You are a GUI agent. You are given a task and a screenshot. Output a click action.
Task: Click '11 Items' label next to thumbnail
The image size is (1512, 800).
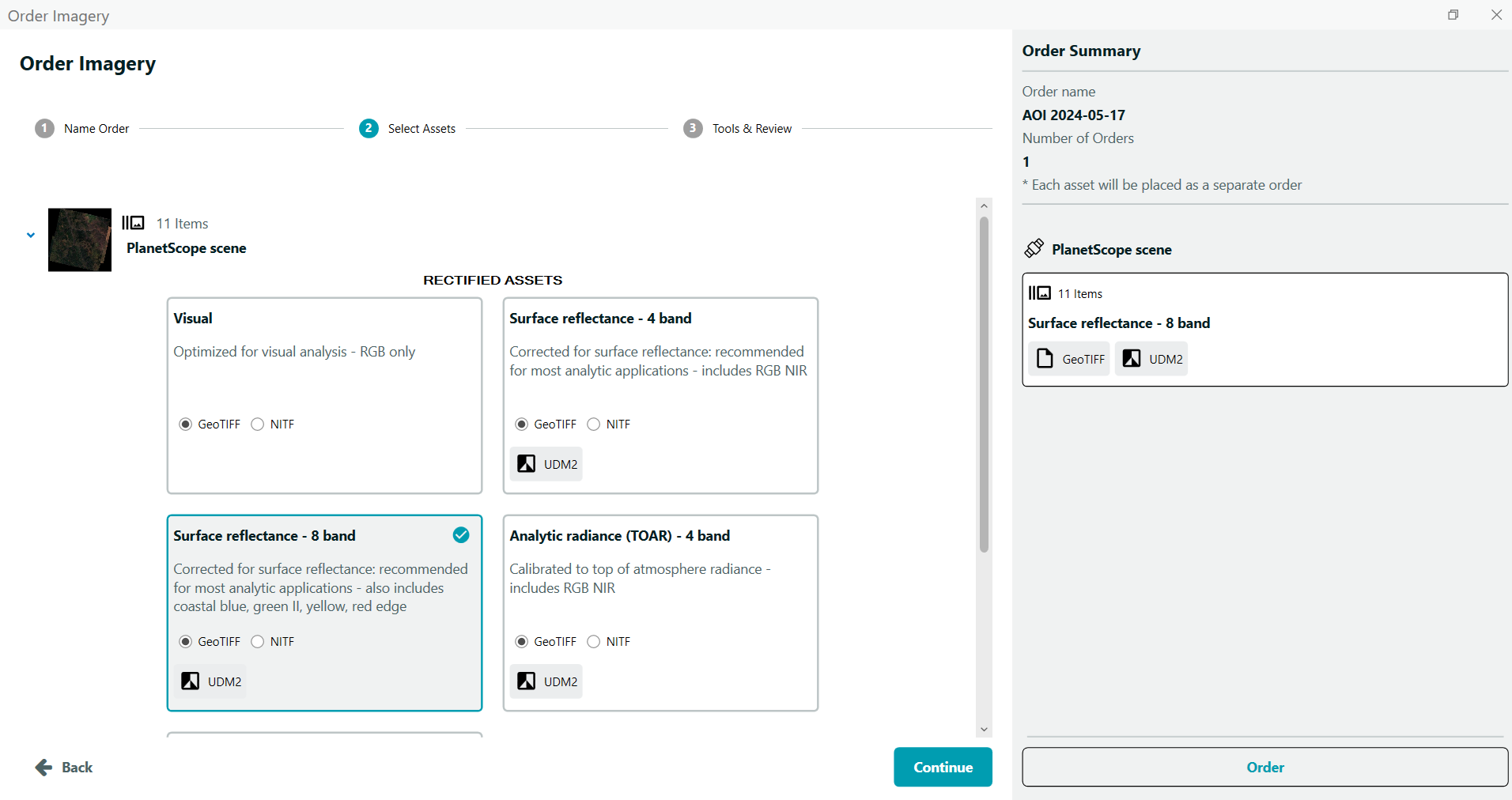(182, 224)
